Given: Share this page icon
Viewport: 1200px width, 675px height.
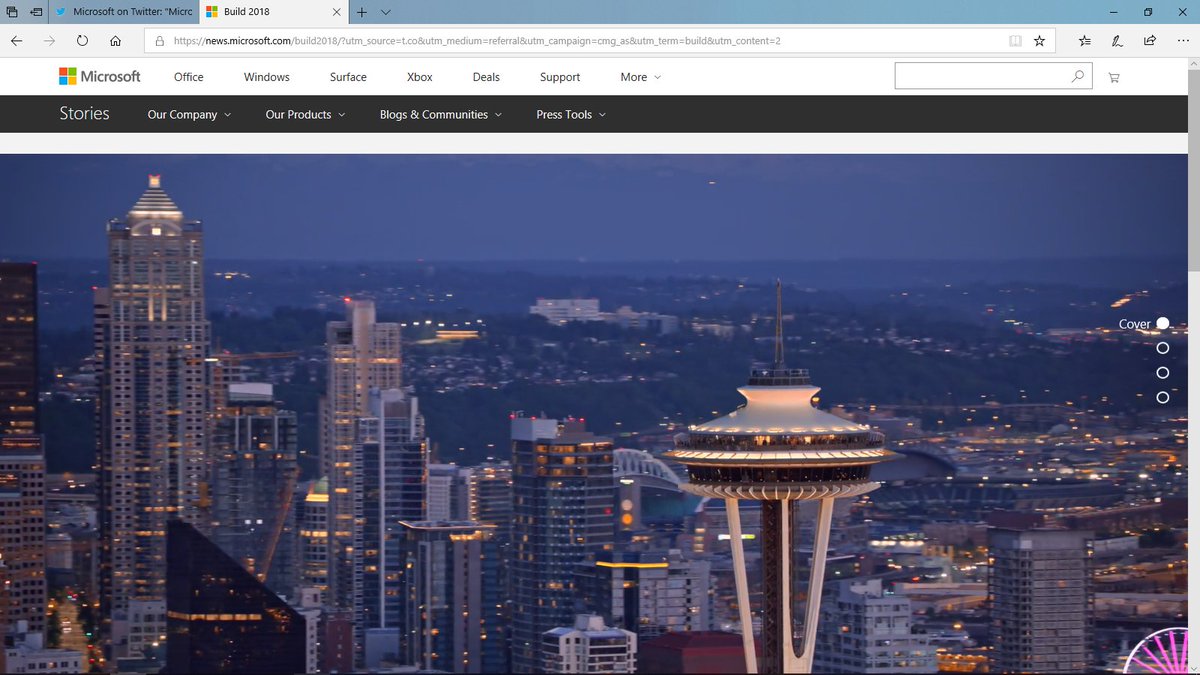Looking at the screenshot, I should click(1150, 41).
